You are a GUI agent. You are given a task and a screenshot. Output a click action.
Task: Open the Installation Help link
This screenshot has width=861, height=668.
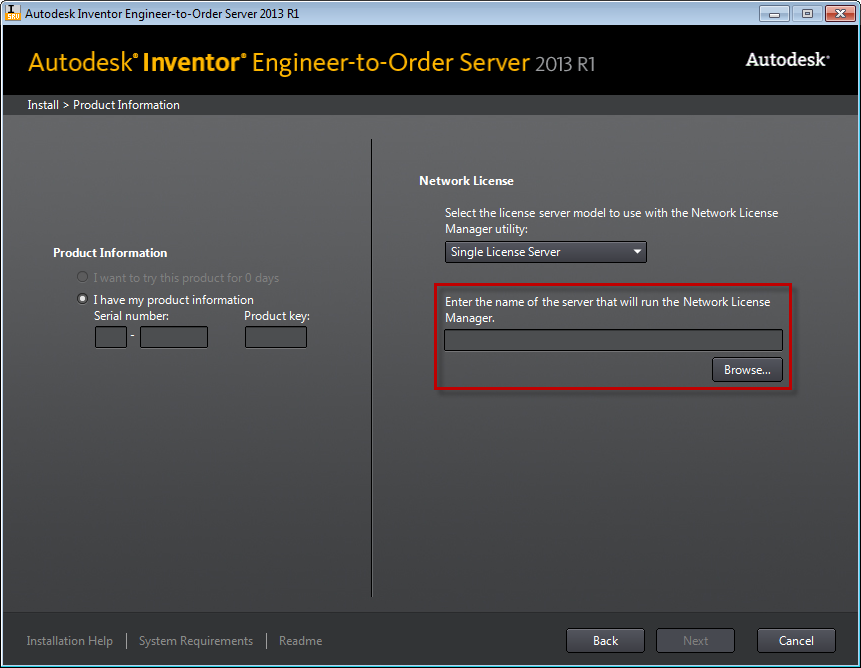[70, 641]
